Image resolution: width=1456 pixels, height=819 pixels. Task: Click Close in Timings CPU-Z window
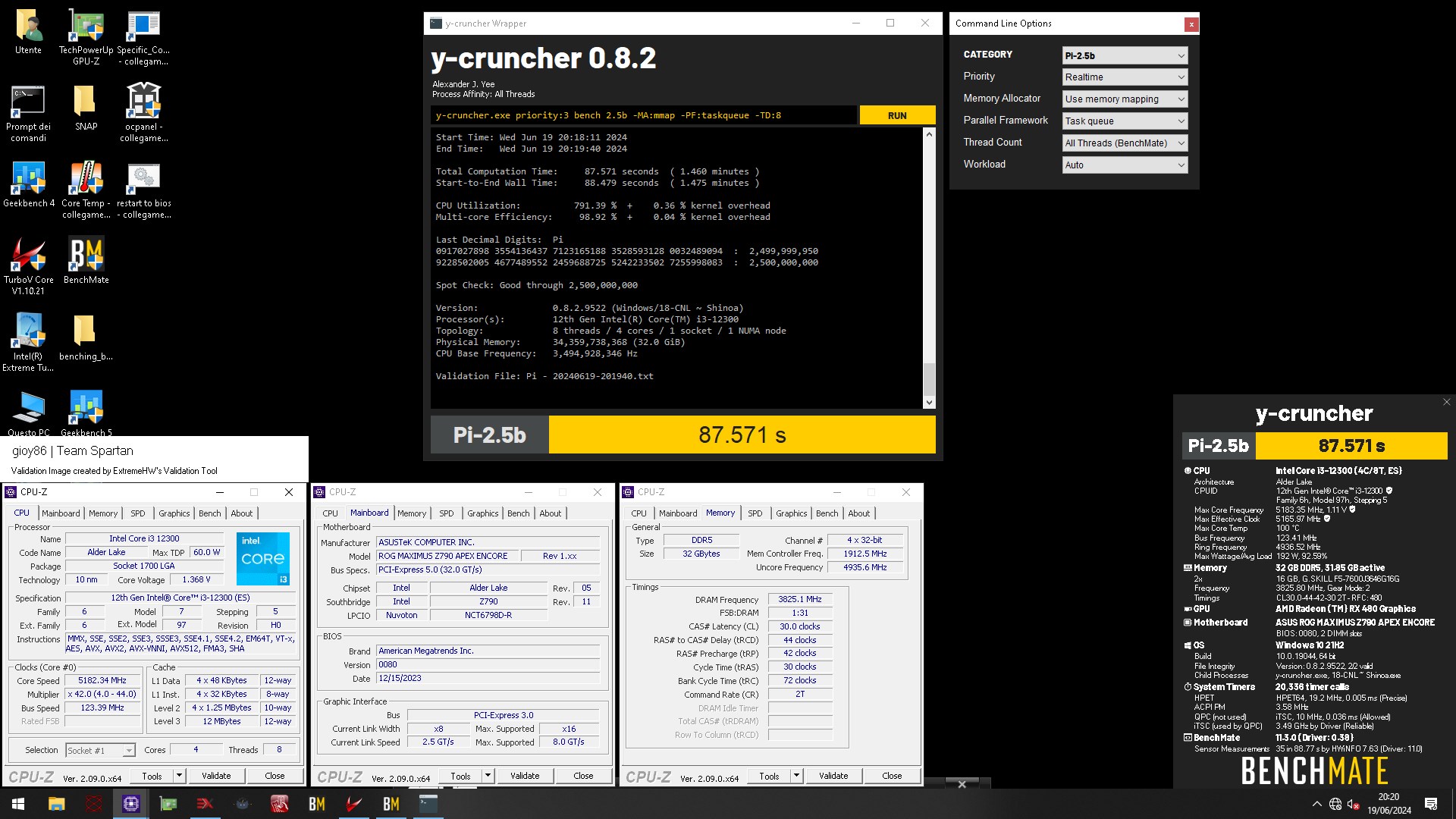(x=892, y=776)
